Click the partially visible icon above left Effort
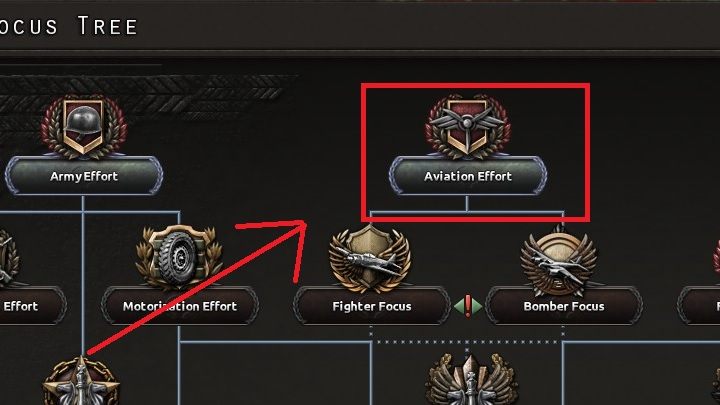 pyautogui.click(x=8, y=258)
